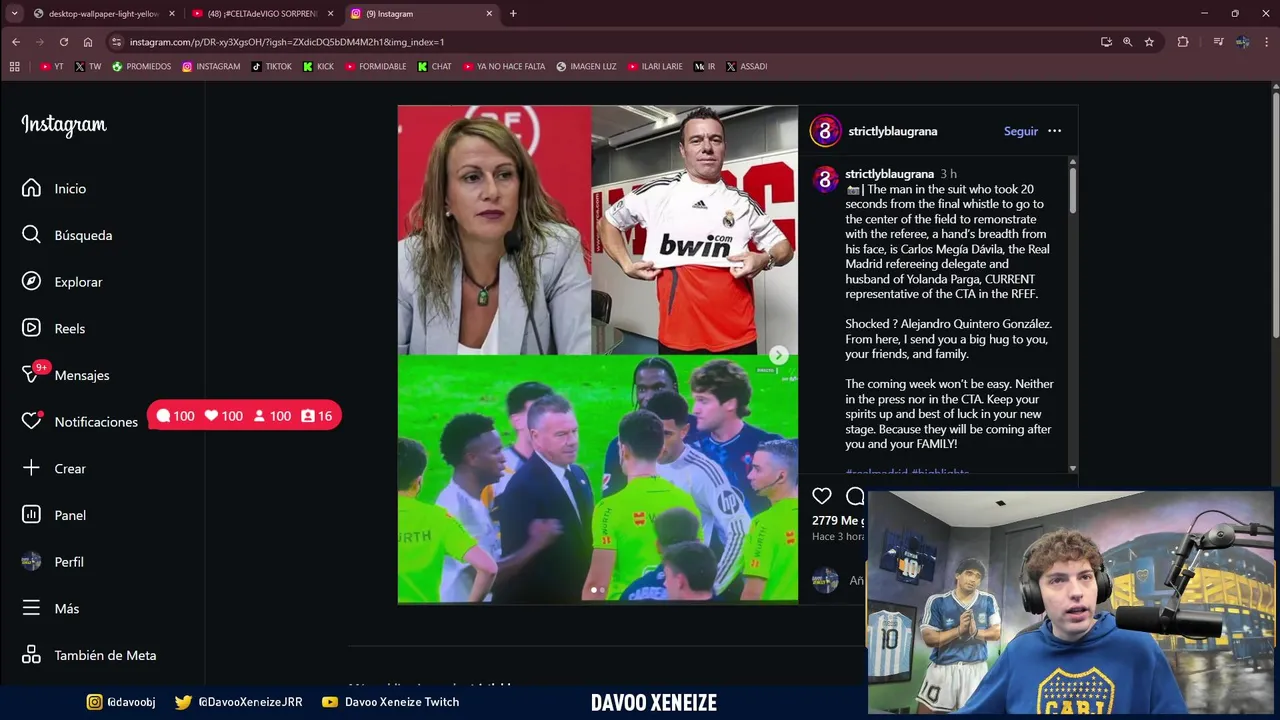View site information icon in address bar
The height and width of the screenshot is (720, 1280).
click(117, 42)
